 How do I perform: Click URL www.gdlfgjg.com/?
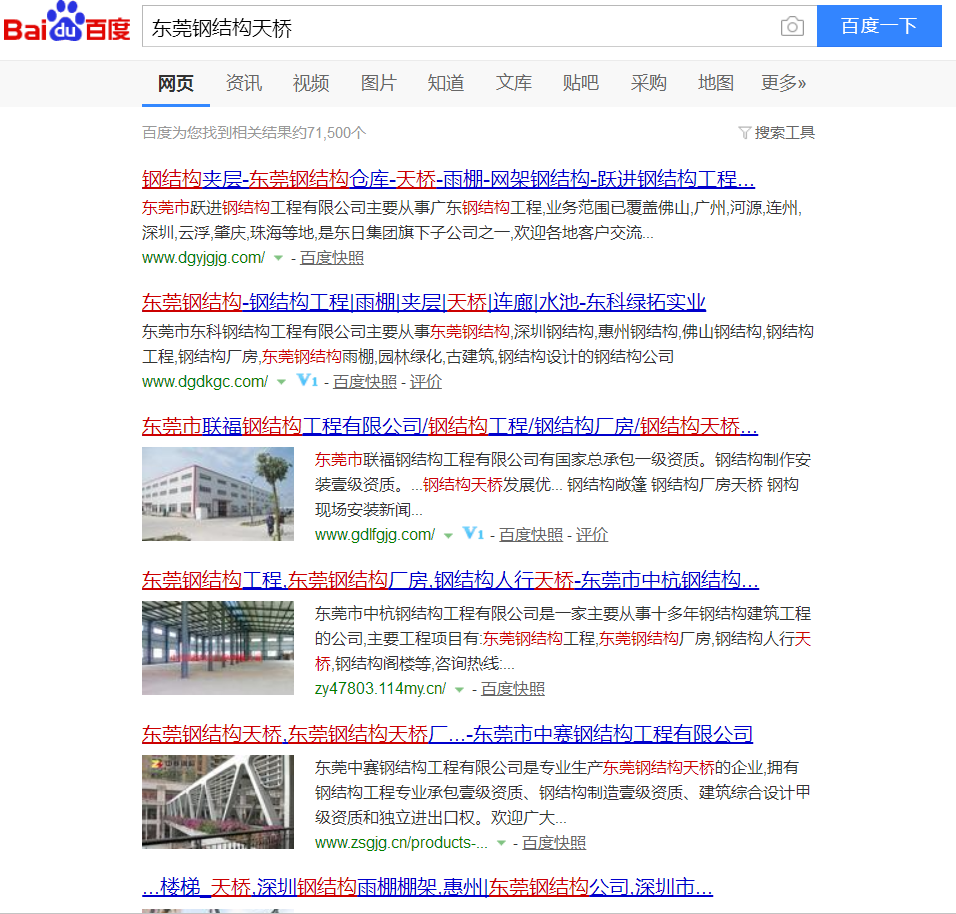pyautogui.click(x=375, y=535)
